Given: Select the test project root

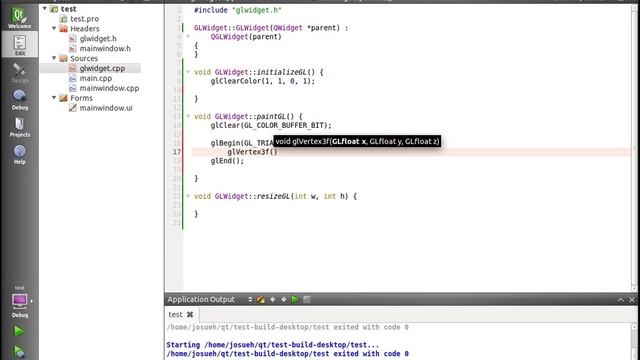Looking at the screenshot, I should click(x=68, y=8).
